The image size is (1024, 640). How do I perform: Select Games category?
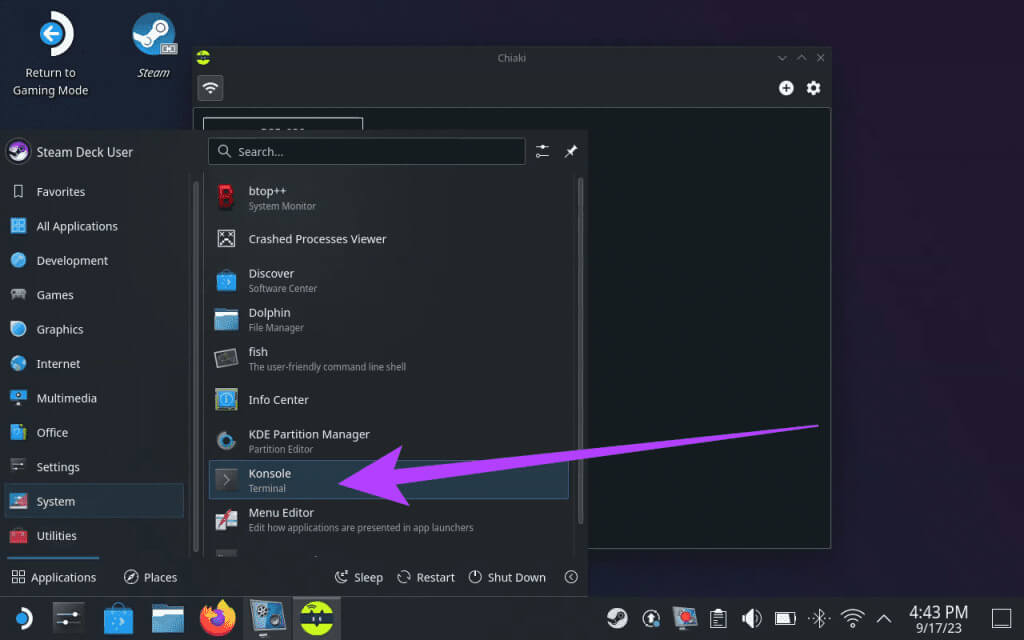click(94, 295)
